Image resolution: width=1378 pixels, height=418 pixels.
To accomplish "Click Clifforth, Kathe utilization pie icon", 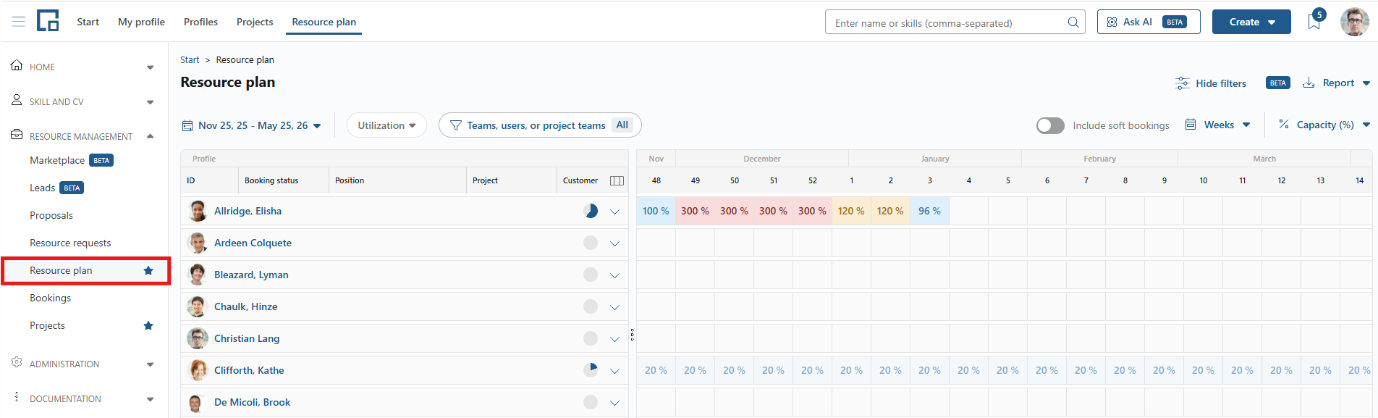I will coord(590,370).
